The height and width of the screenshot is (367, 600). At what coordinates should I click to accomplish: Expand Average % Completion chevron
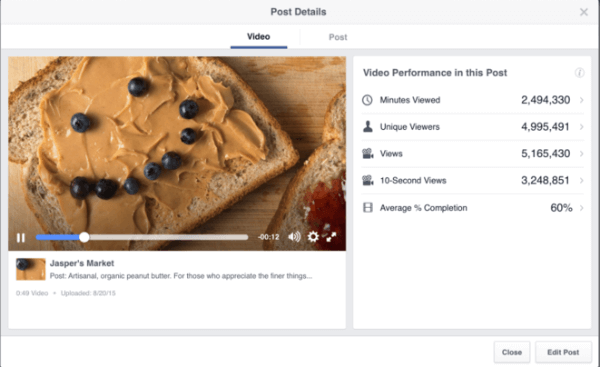click(581, 208)
